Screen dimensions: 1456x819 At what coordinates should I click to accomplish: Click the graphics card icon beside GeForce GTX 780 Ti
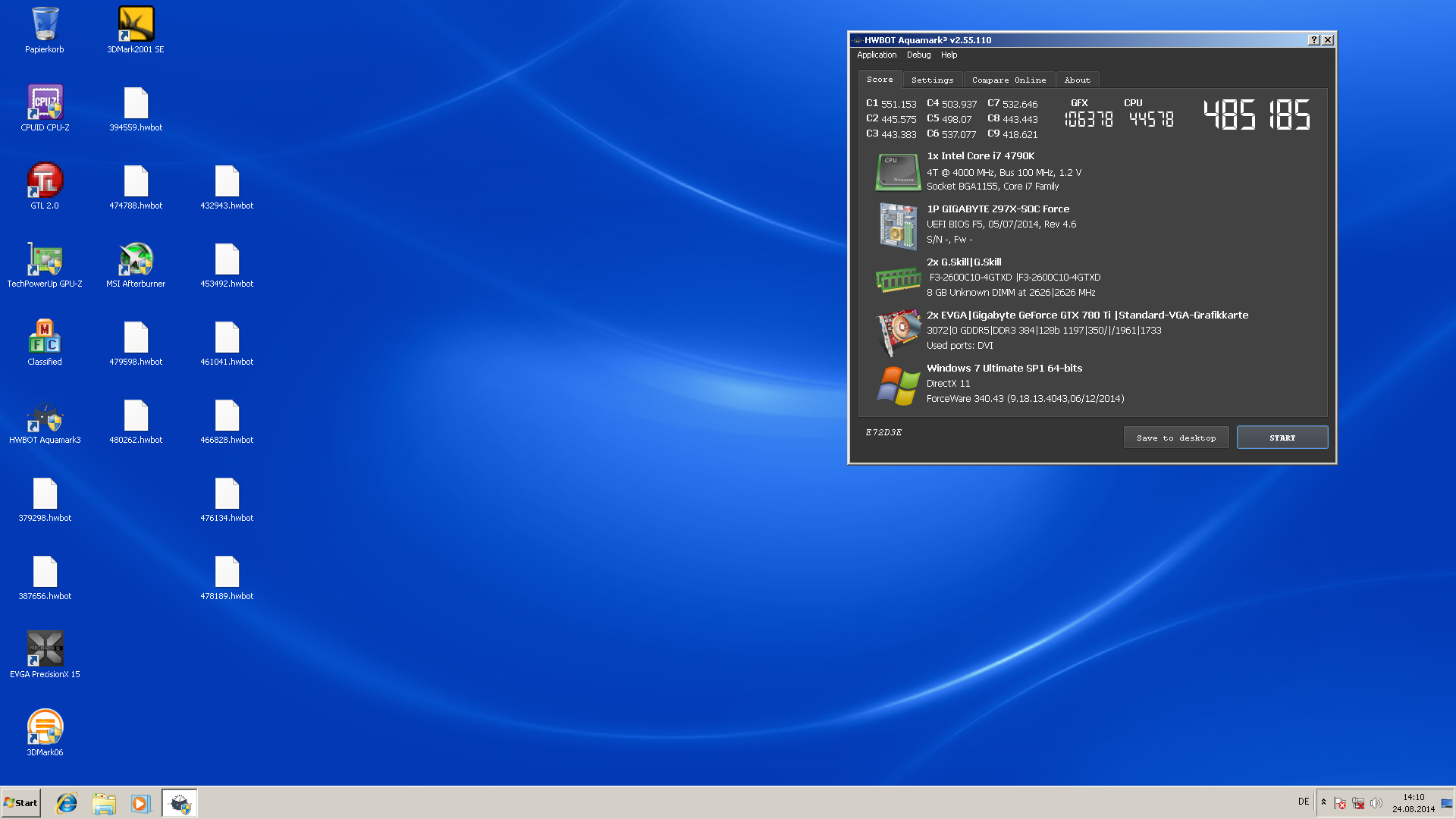(898, 332)
